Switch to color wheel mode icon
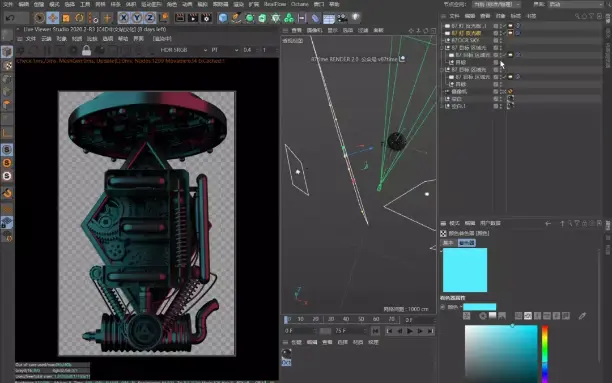Screen dimensions: 612x383 [x=483, y=316]
